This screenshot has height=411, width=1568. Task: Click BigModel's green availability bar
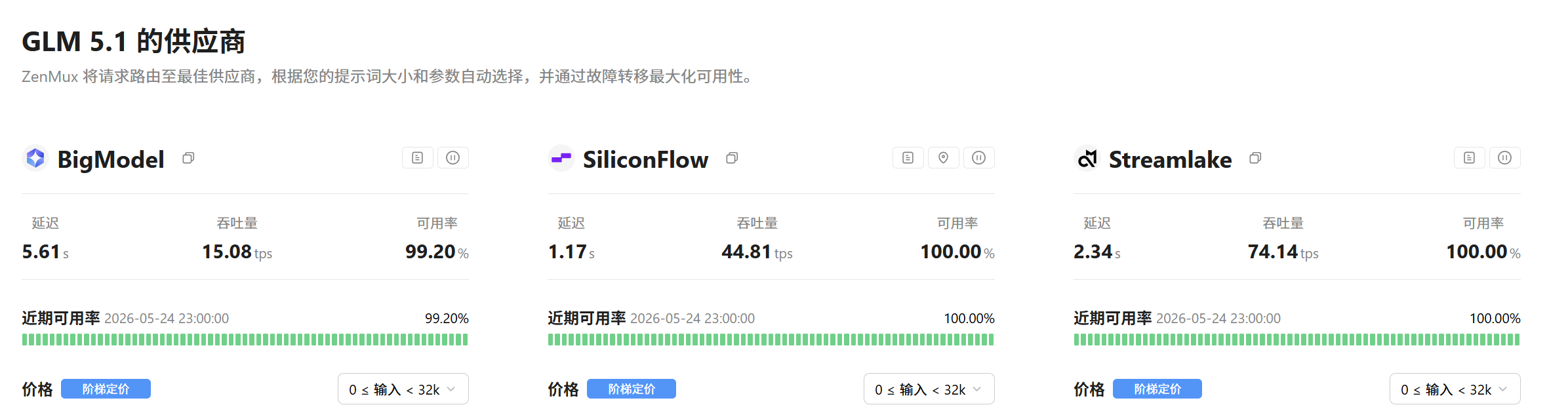[245, 340]
